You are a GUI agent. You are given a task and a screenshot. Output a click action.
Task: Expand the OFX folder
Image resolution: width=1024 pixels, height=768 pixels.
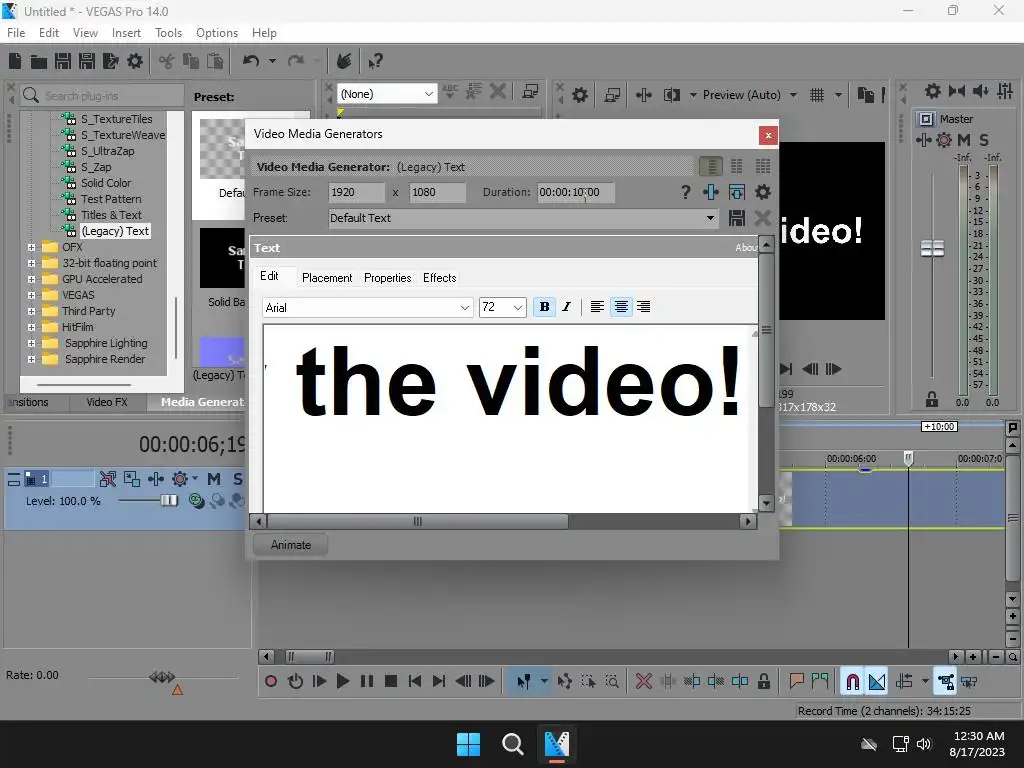(x=31, y=247)
